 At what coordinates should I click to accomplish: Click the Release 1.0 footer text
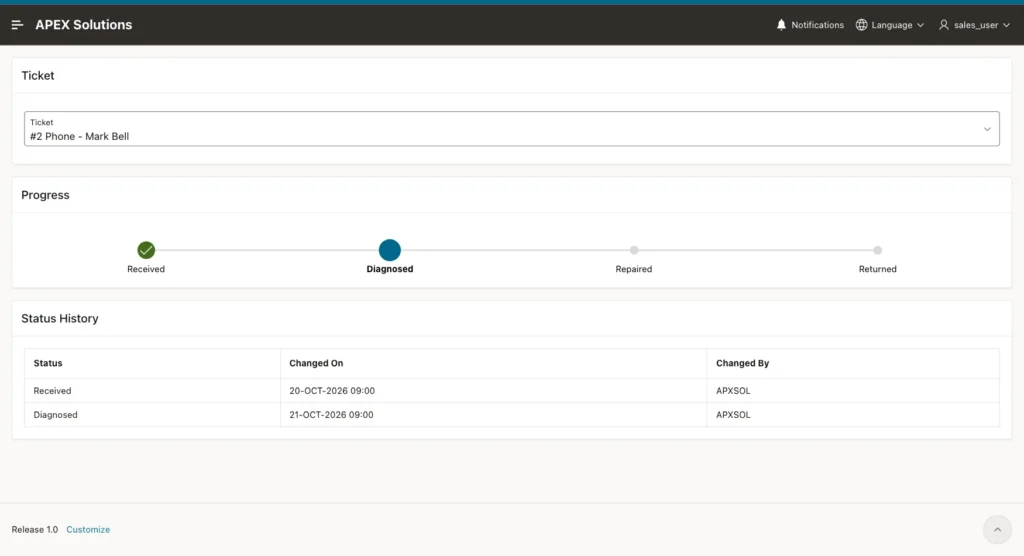pos(35,529)
